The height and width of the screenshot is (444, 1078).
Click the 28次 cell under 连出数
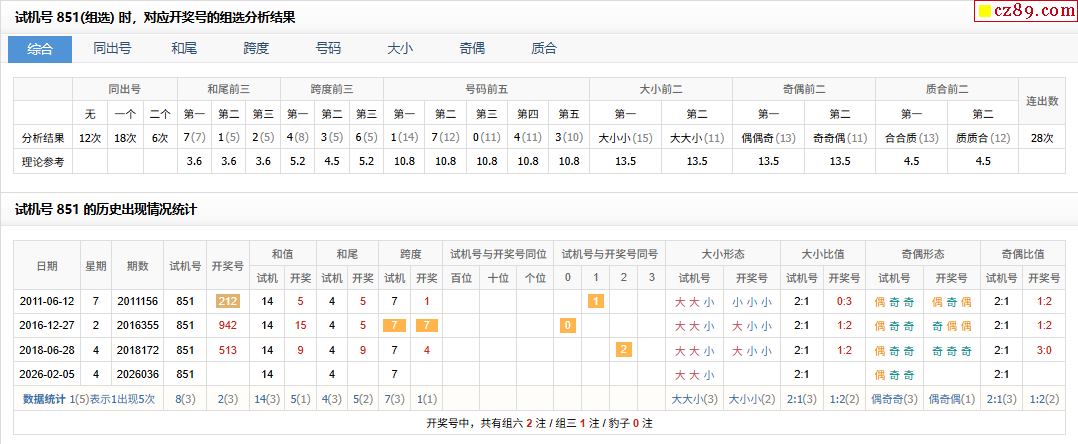pos(1042,137)
